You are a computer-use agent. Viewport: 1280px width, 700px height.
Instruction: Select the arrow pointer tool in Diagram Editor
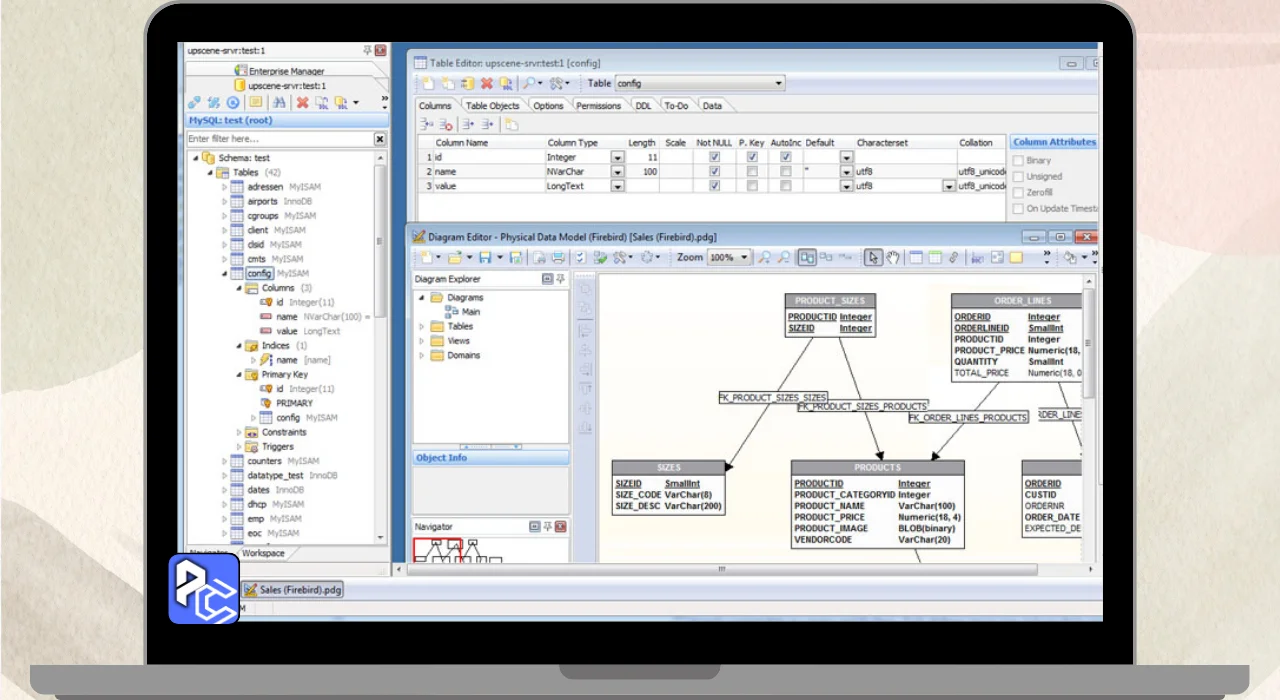tap(873, 258)
